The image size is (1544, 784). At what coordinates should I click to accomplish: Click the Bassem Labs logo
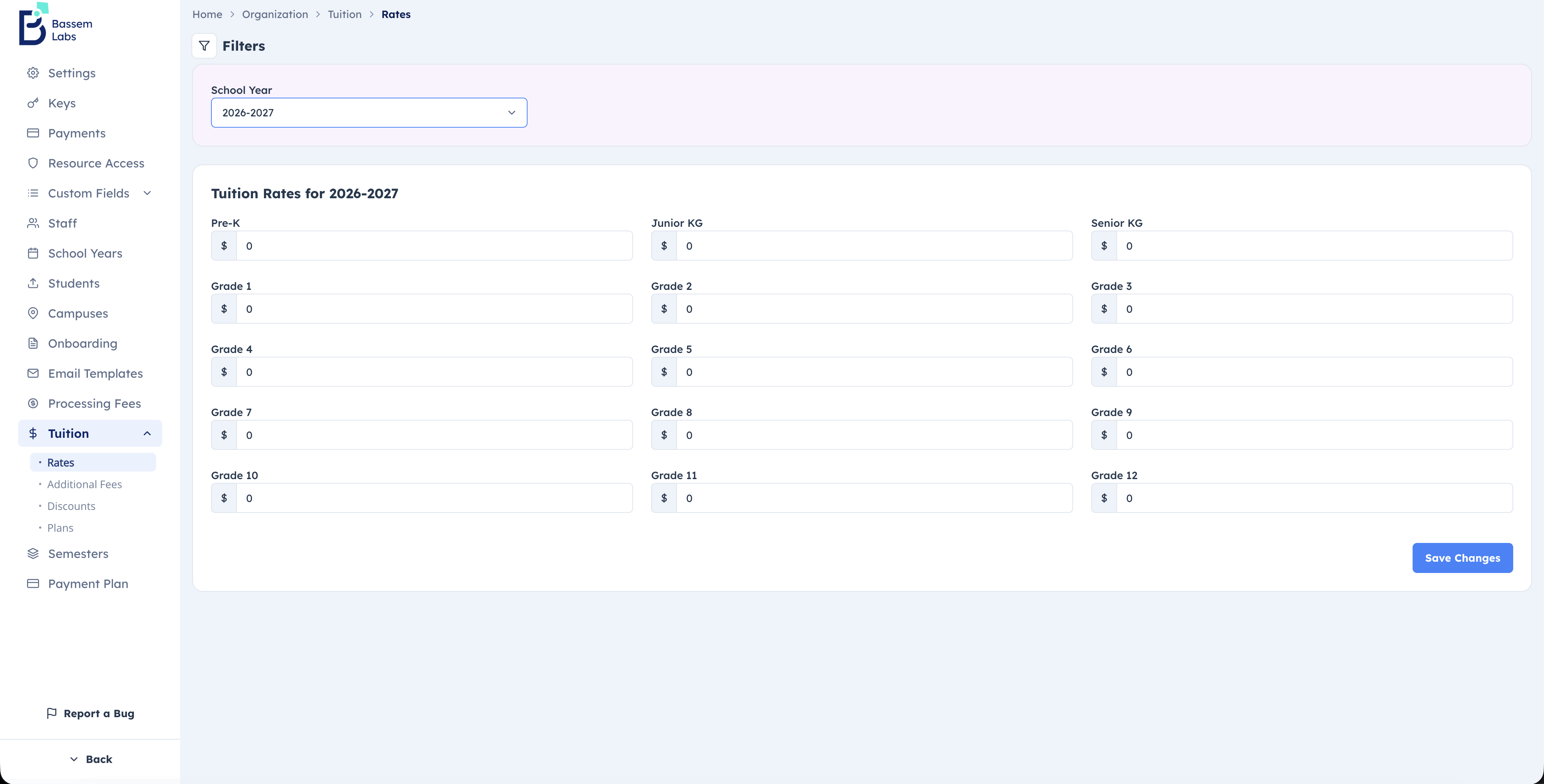coord(56,24)
